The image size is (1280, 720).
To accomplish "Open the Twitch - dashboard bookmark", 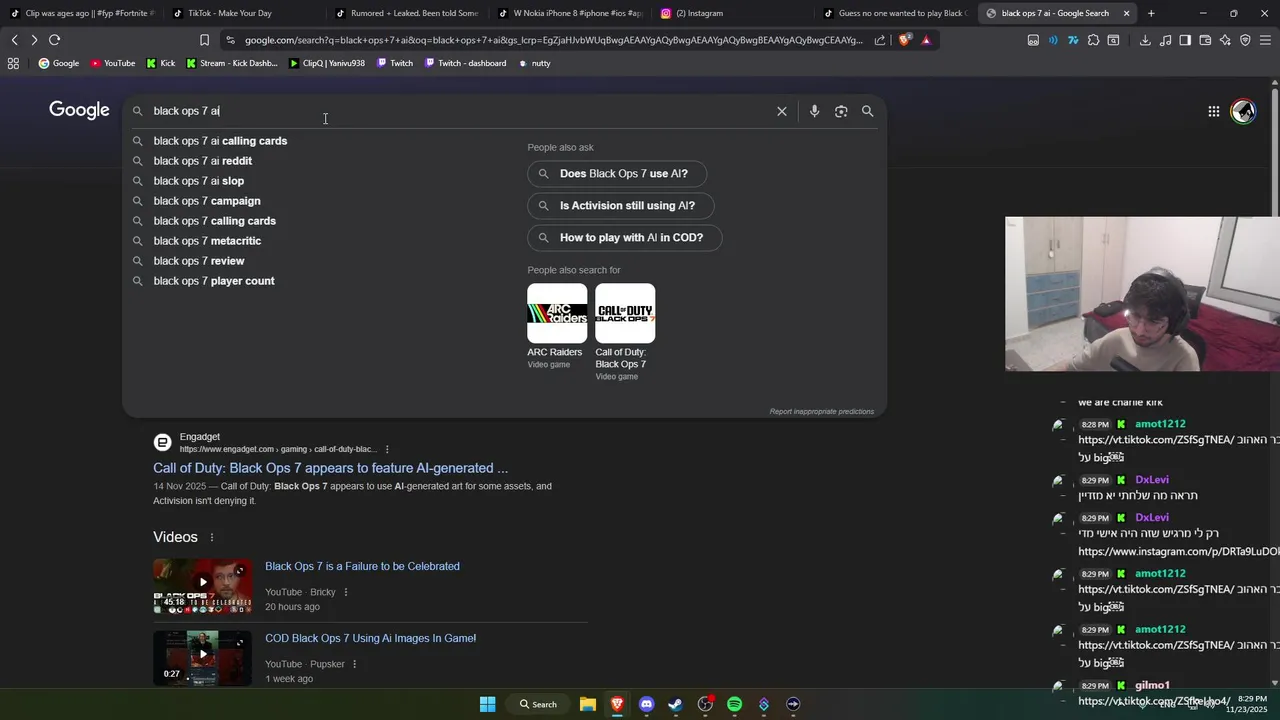I will (x=465, y=63).
